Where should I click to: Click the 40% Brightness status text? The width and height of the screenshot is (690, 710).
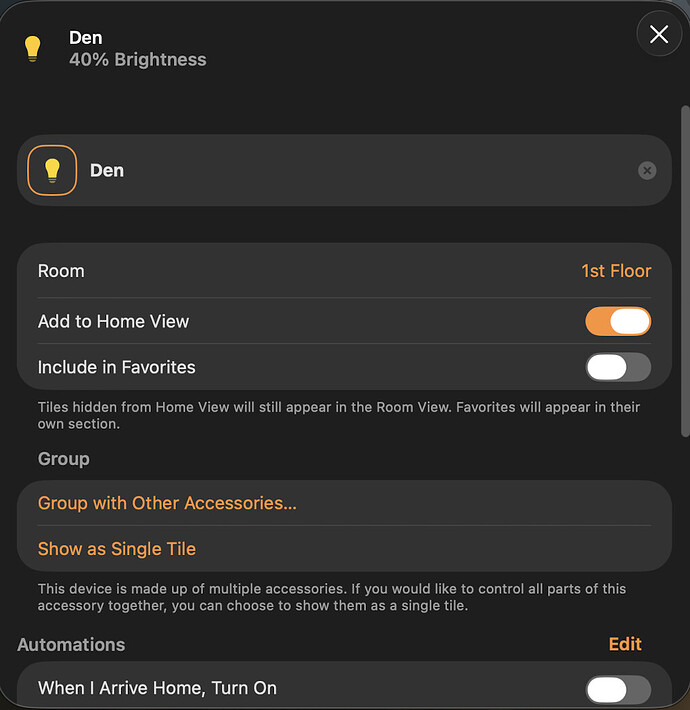point(138,60)
